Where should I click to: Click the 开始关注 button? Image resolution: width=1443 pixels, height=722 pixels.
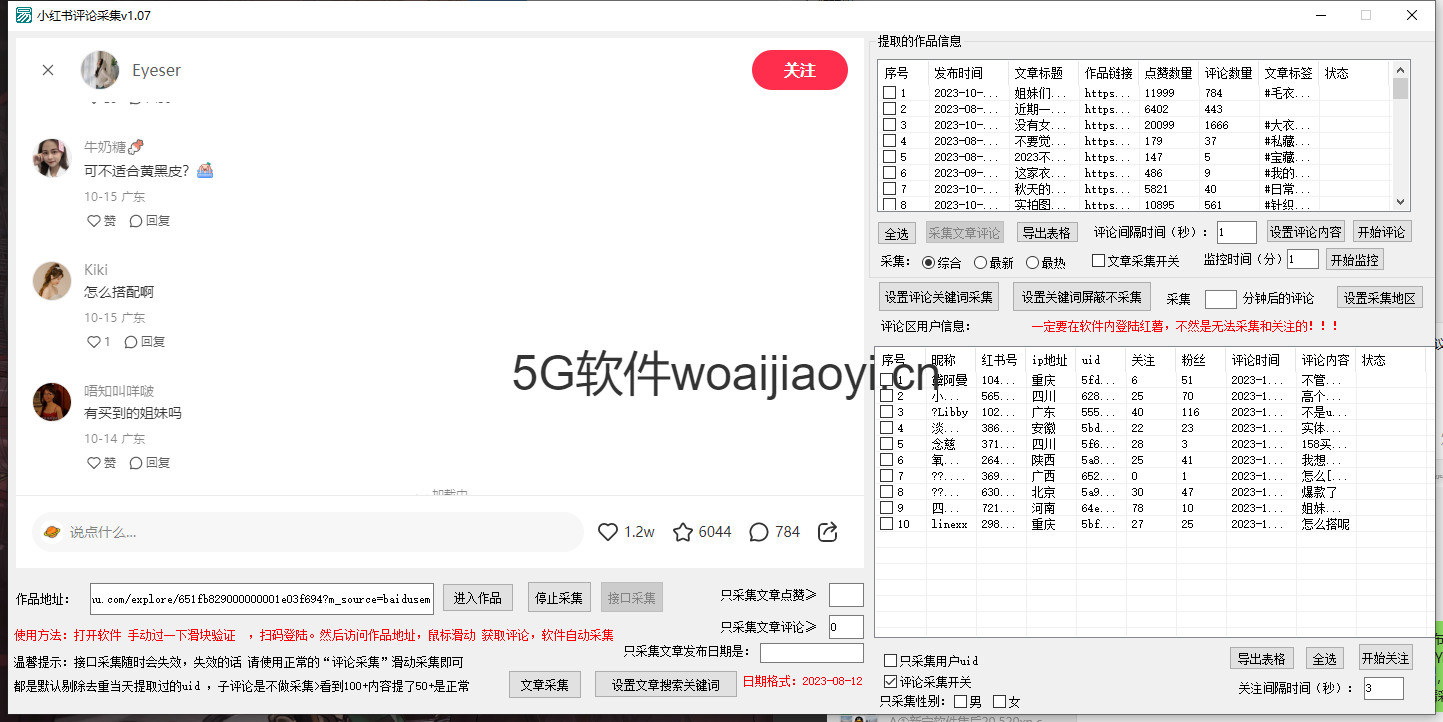coord(1385,658)
